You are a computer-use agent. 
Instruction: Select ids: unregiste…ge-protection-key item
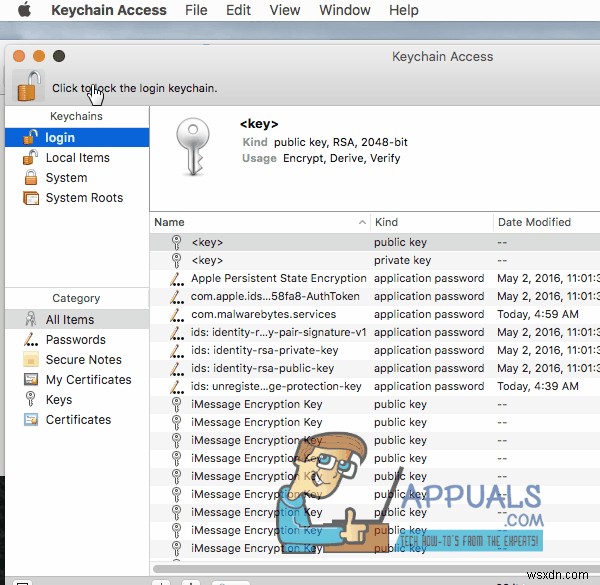coord(375,386)
